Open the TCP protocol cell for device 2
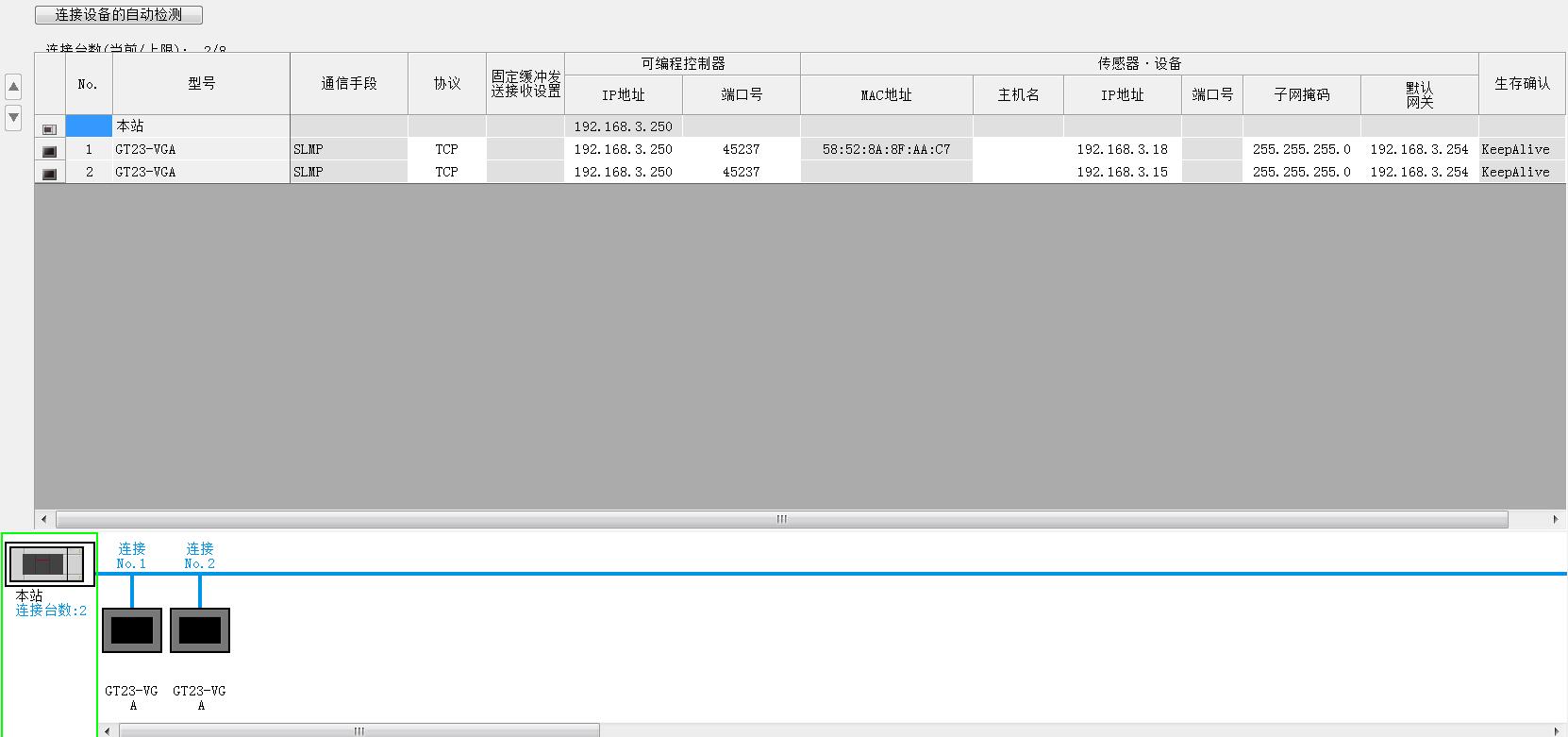Image resolution: width=1568 pixels, height=737 pixels. (446, 172)
